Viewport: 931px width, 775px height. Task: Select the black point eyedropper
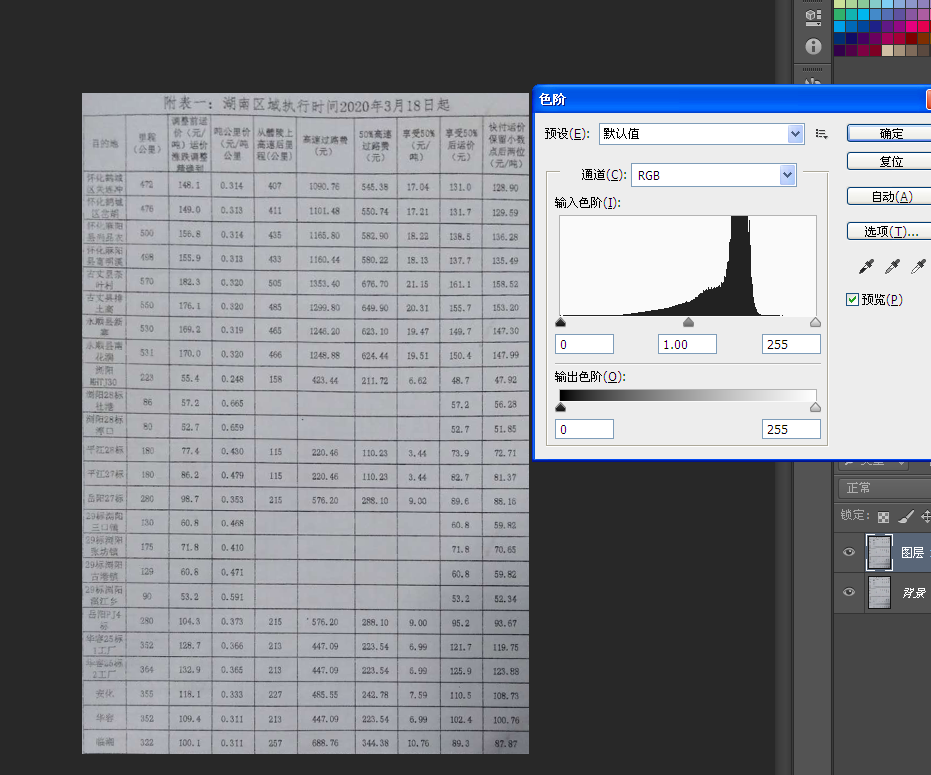click(x=866, y=267)
